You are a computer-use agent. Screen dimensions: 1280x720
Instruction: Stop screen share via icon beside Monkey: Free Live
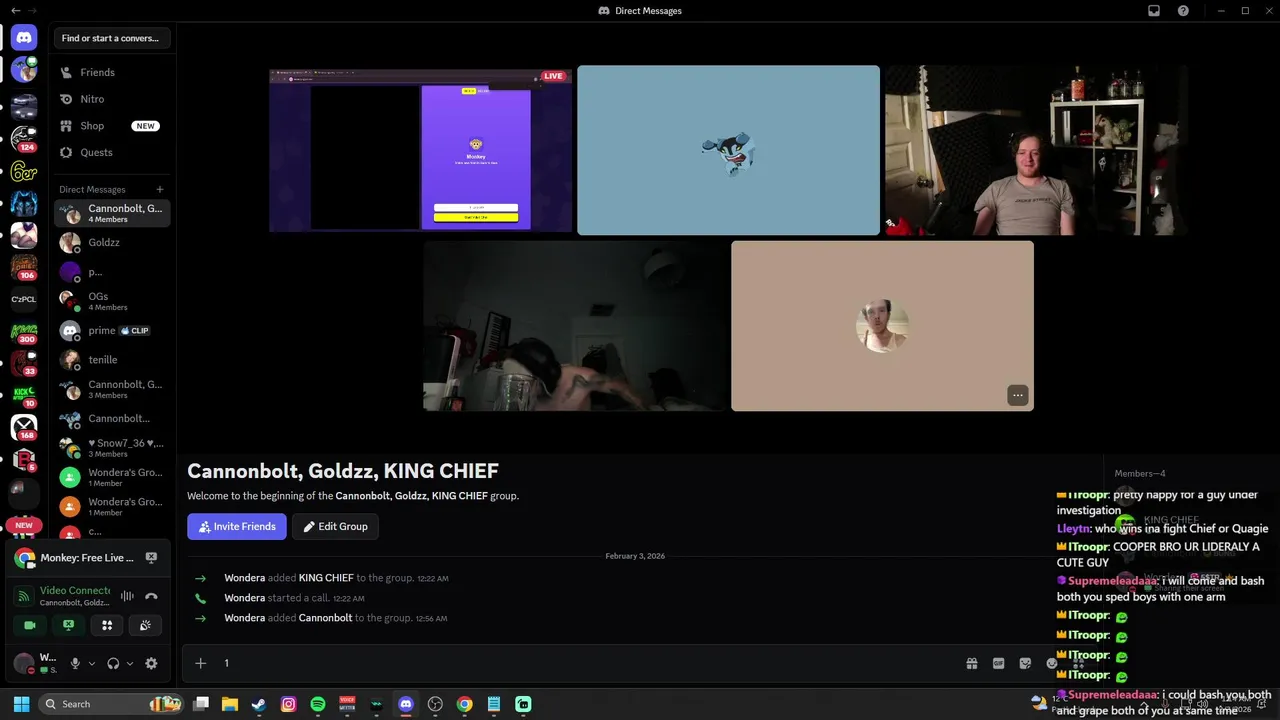click(x=151, y=558)
